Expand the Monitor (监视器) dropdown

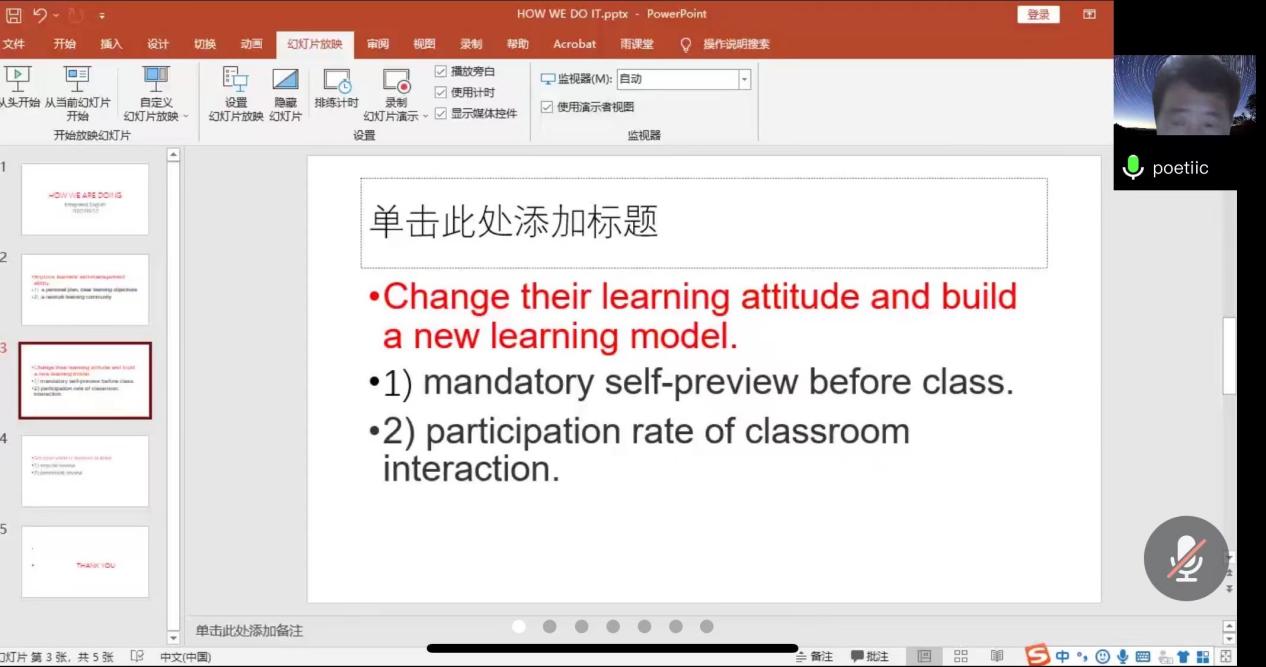[x=744, y=79]
